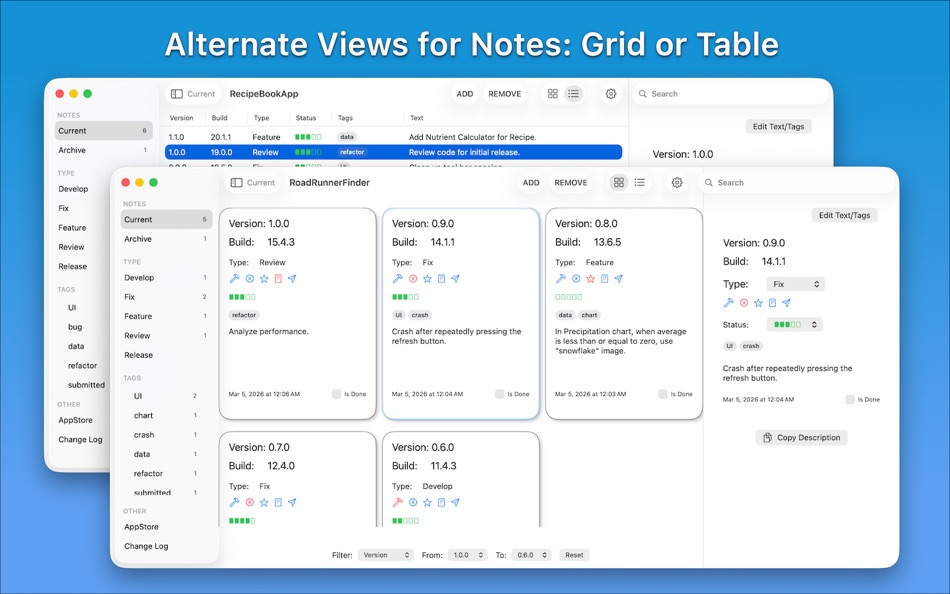Image resolution: width=950 pixels, height=594 pixels.
Task: Click the Copy Description button
Action: 801,437
